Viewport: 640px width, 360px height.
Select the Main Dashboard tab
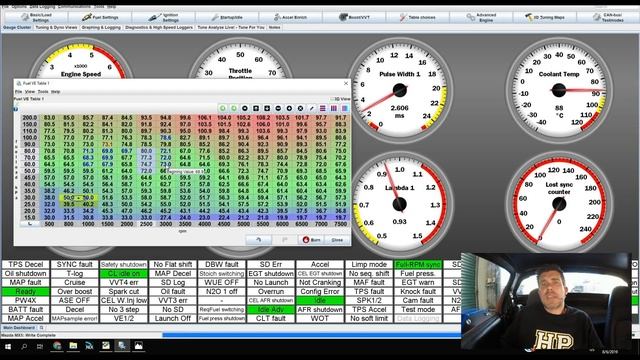(x=19, y=328)
